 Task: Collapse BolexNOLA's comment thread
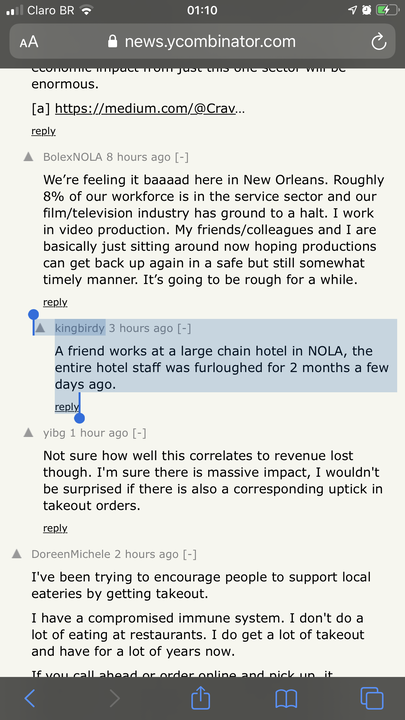click(x=182, y=157)
